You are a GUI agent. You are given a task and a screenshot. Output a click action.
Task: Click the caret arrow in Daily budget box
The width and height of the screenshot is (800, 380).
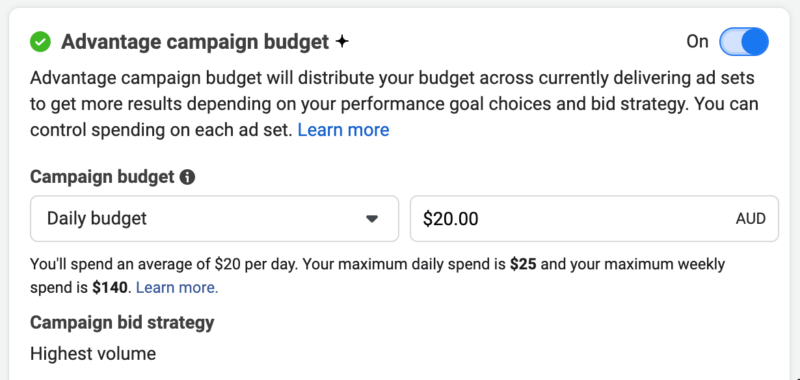click(372, 219)
